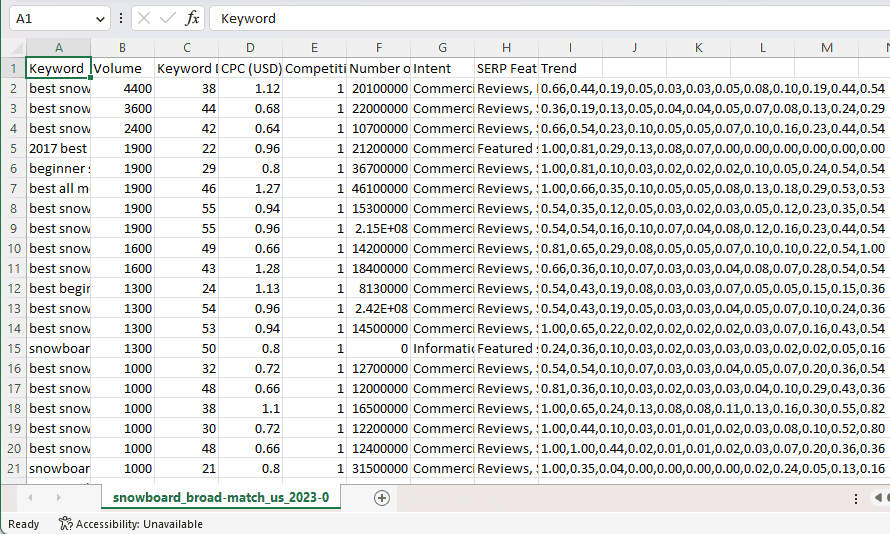Select column C header
Image resolution: width=890 pixels, height=534 pixels.
(x=187, y=48)
